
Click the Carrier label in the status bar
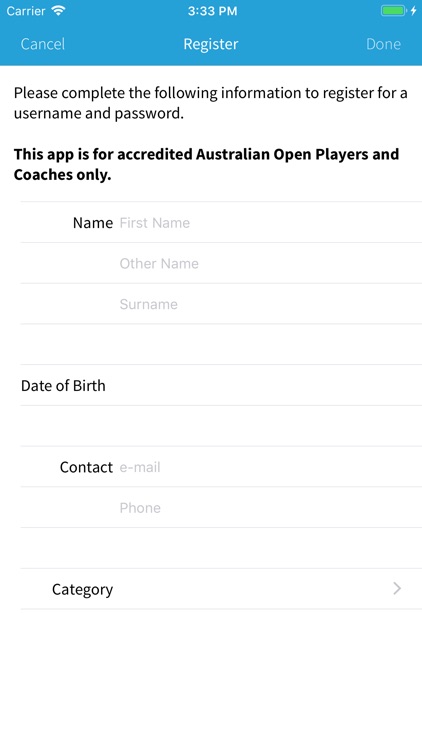click(27, 11)
